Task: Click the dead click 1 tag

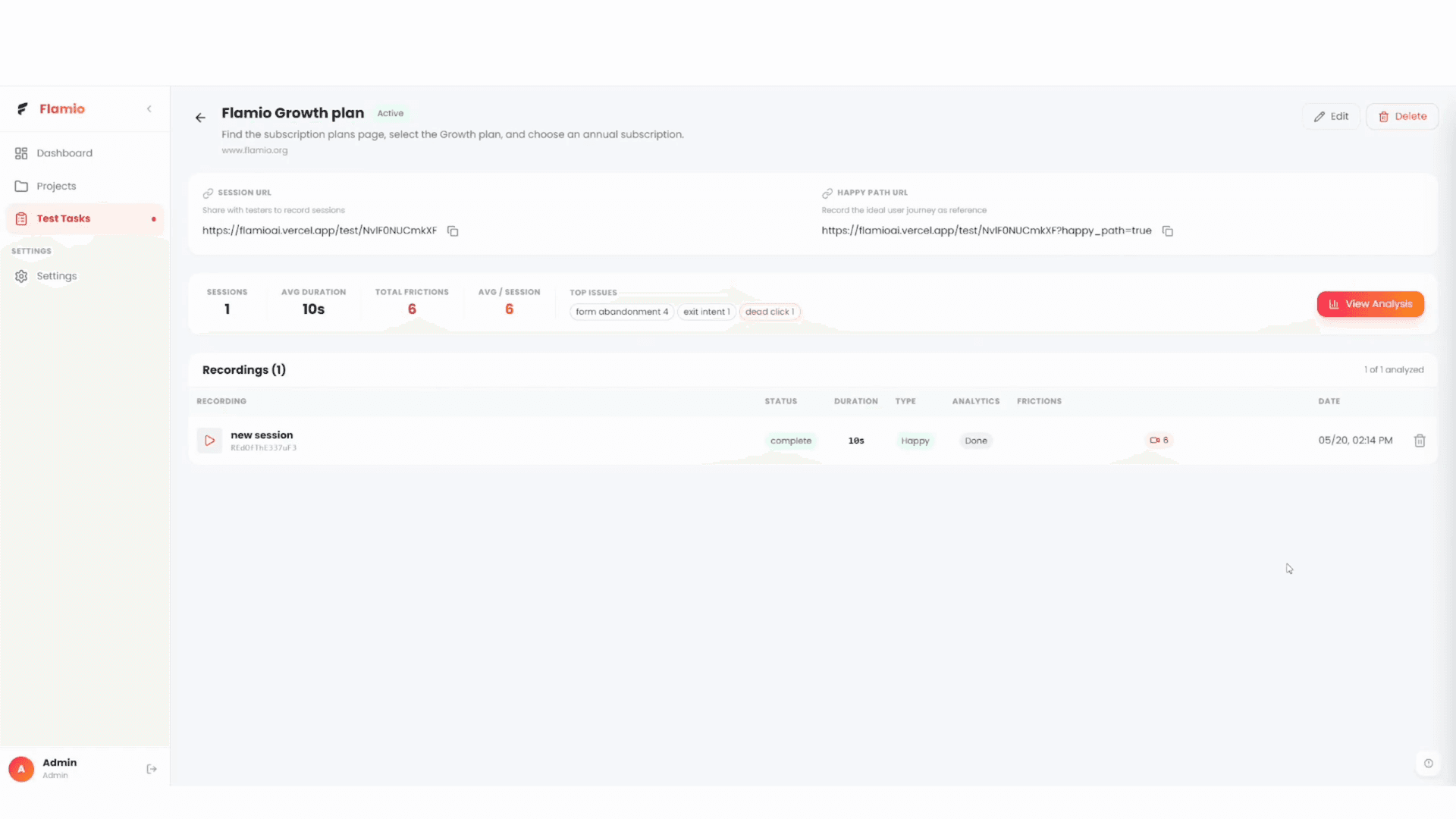Action: pos(770,312)
